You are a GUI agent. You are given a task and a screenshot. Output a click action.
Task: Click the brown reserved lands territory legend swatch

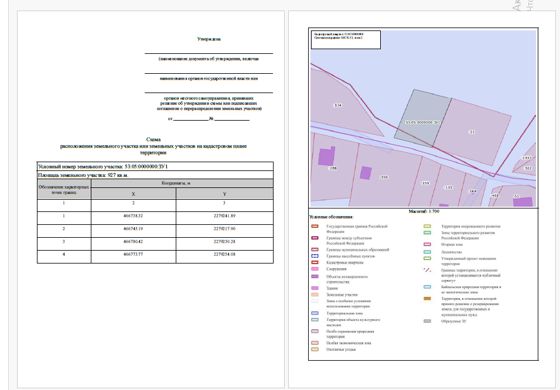point(427,298)
